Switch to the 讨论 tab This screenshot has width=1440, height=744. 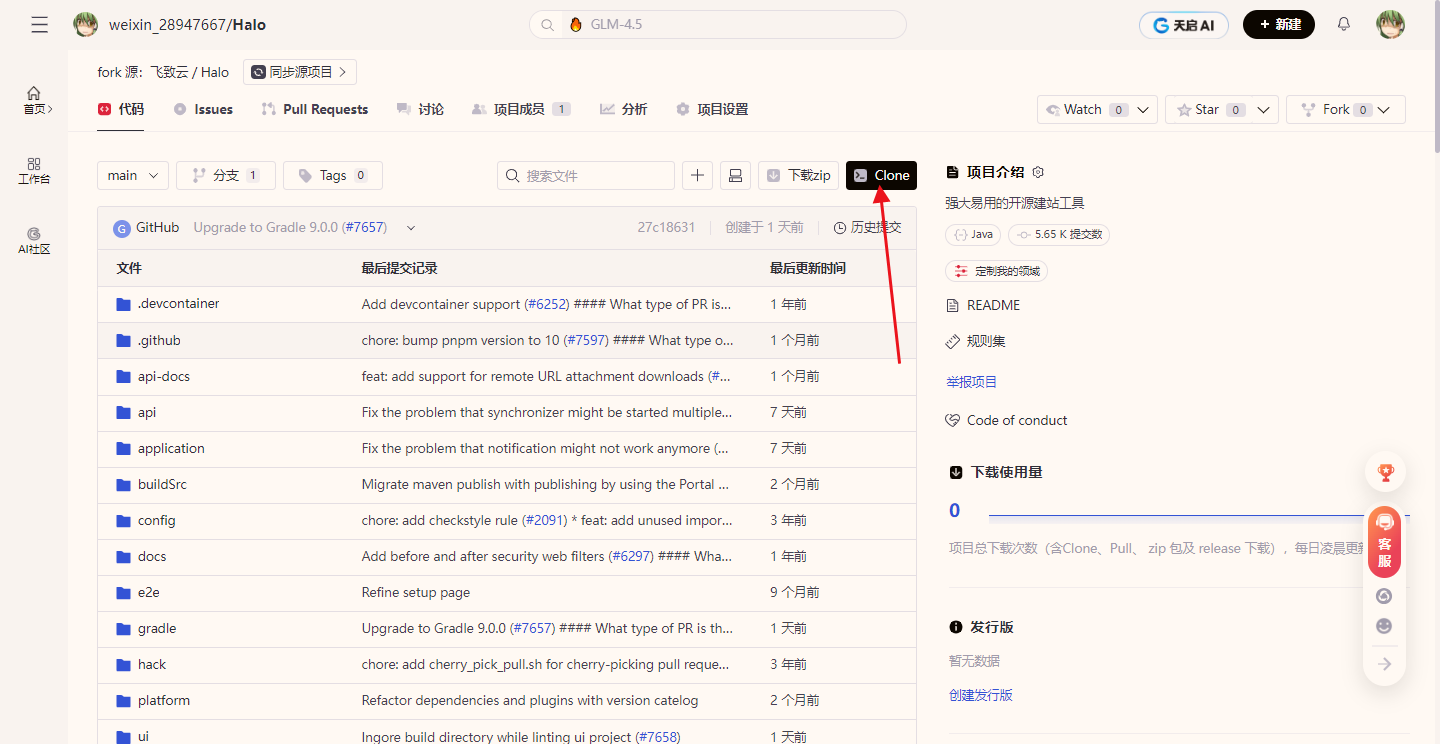420,109
